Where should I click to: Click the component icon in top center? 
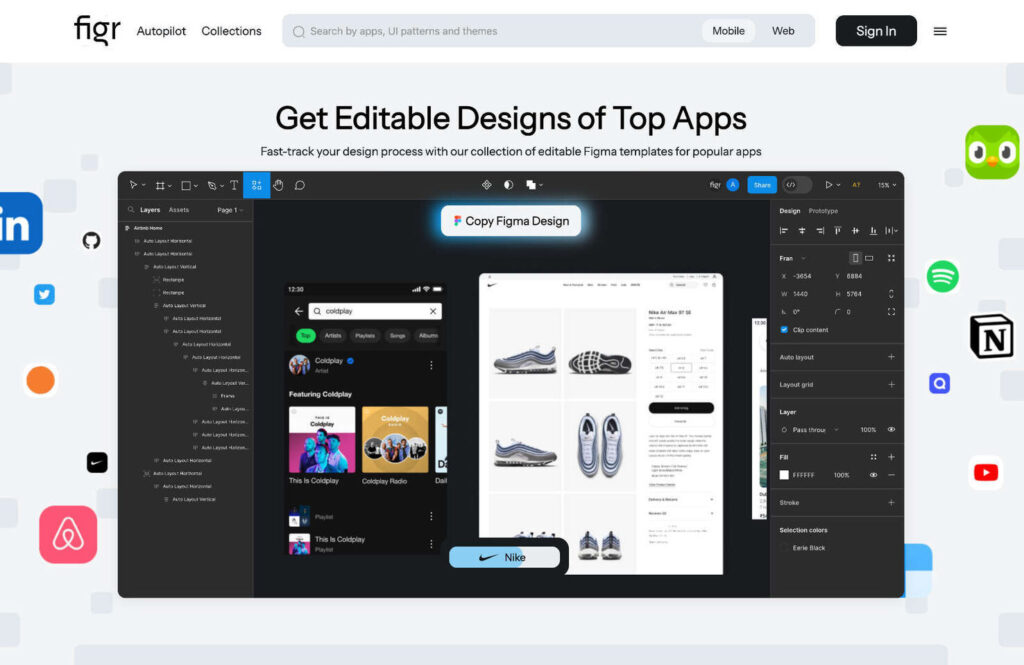487,185
